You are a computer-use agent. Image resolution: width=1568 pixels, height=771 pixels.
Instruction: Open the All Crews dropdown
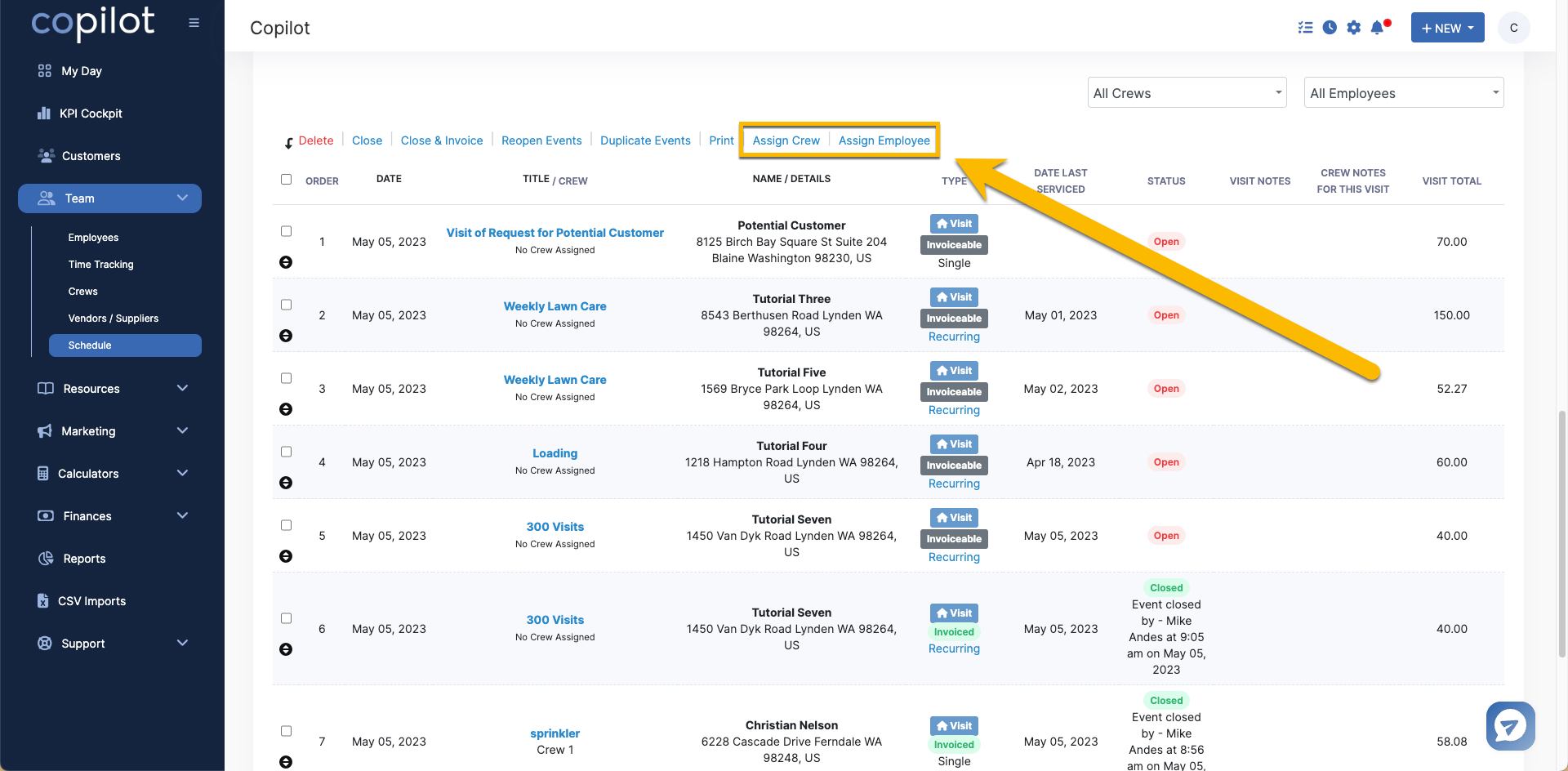coord(1187,93)
